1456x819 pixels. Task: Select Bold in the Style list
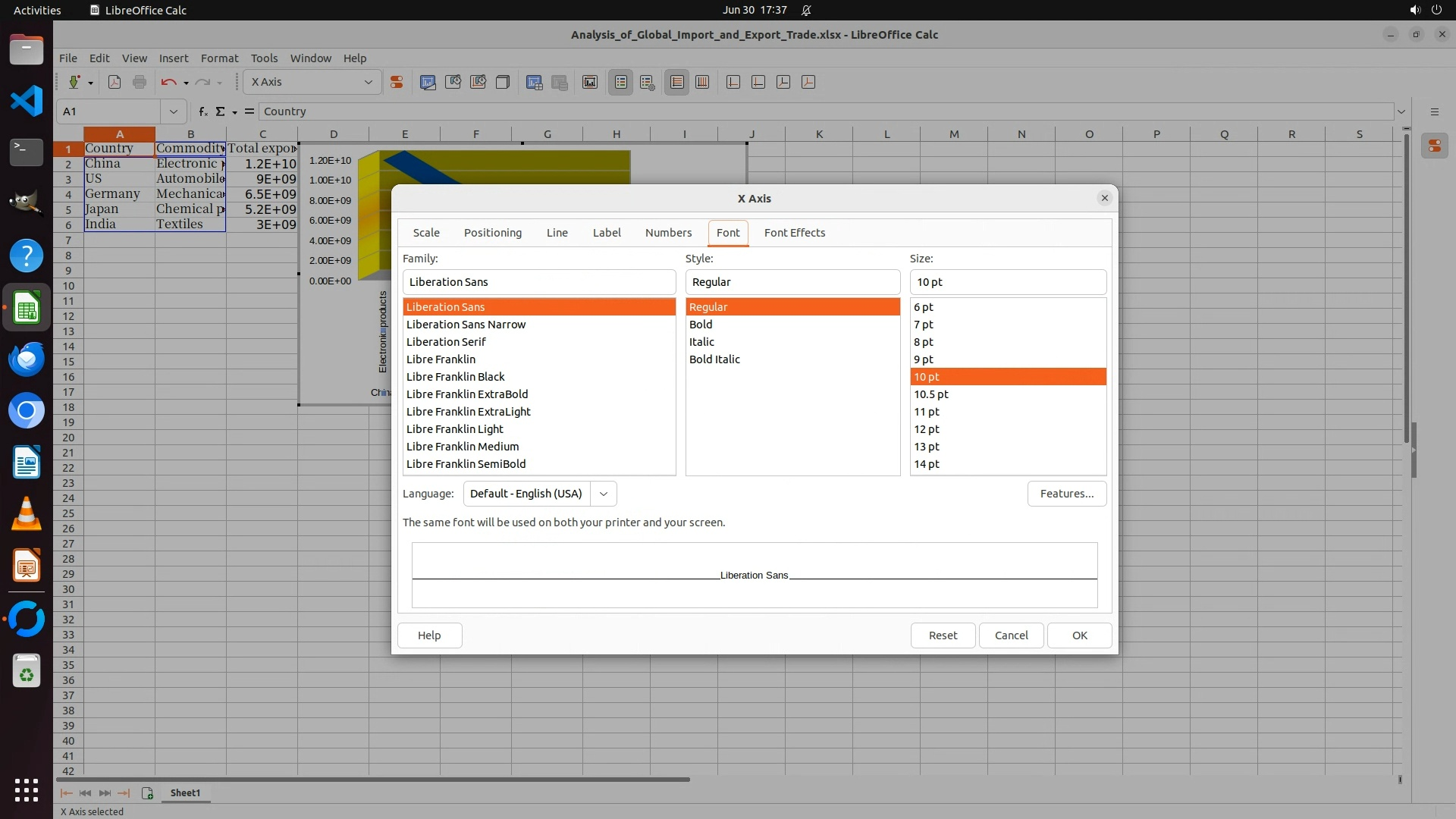[x=701, y=325]
